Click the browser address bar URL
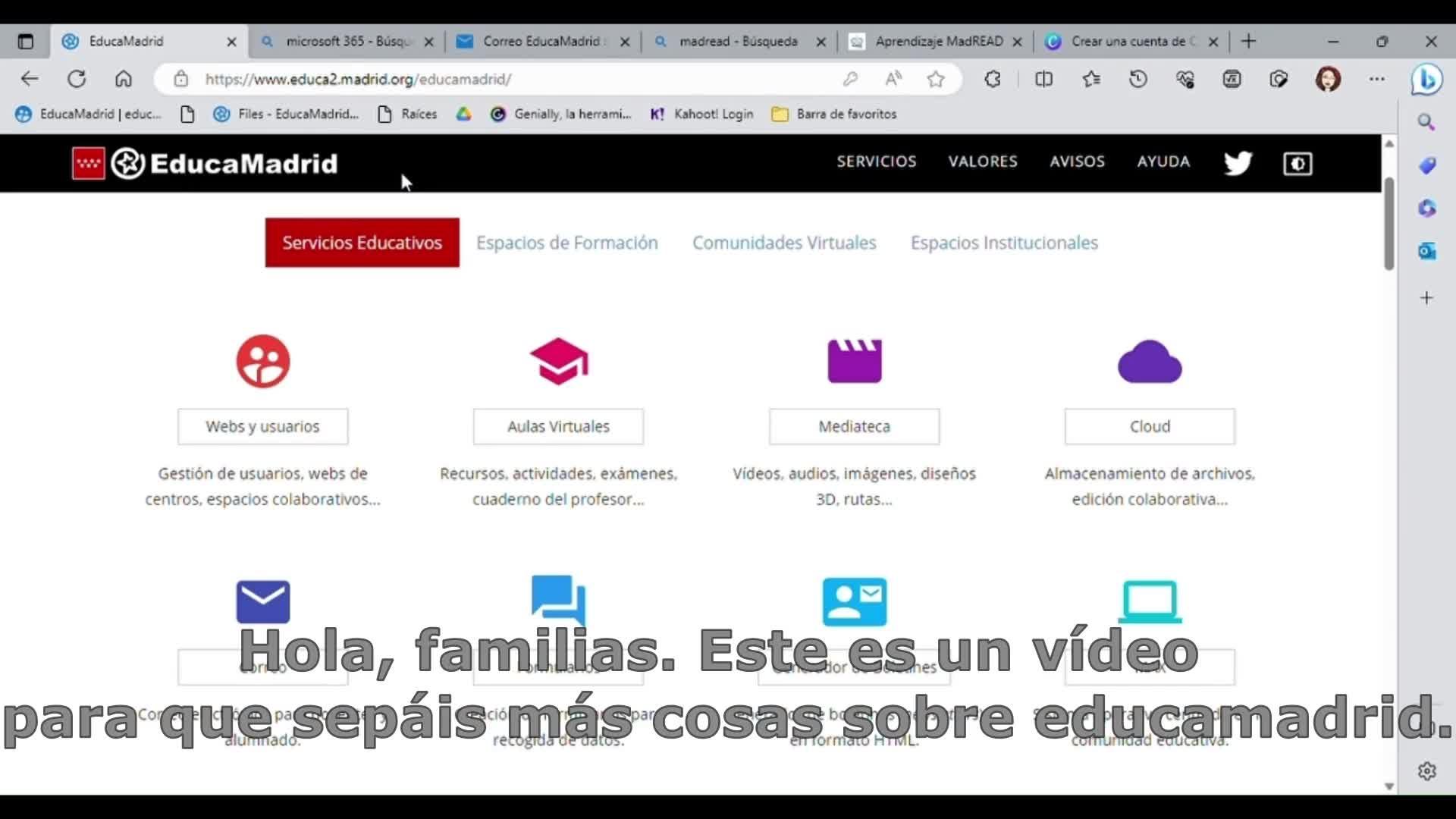Screen dimensions: 1456x819 click(x=358, y=79)
